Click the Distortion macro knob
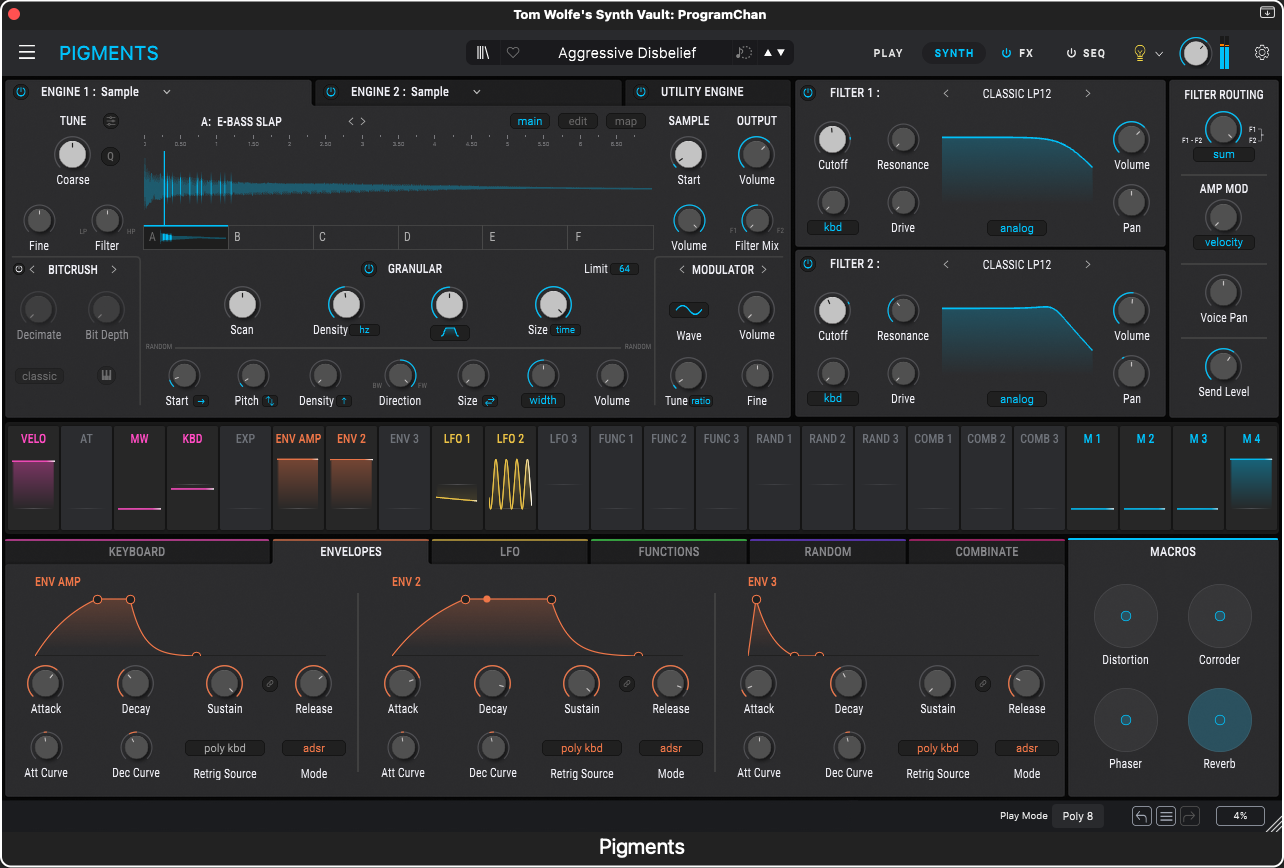 pyautogui.click(x=1126, y=616)
